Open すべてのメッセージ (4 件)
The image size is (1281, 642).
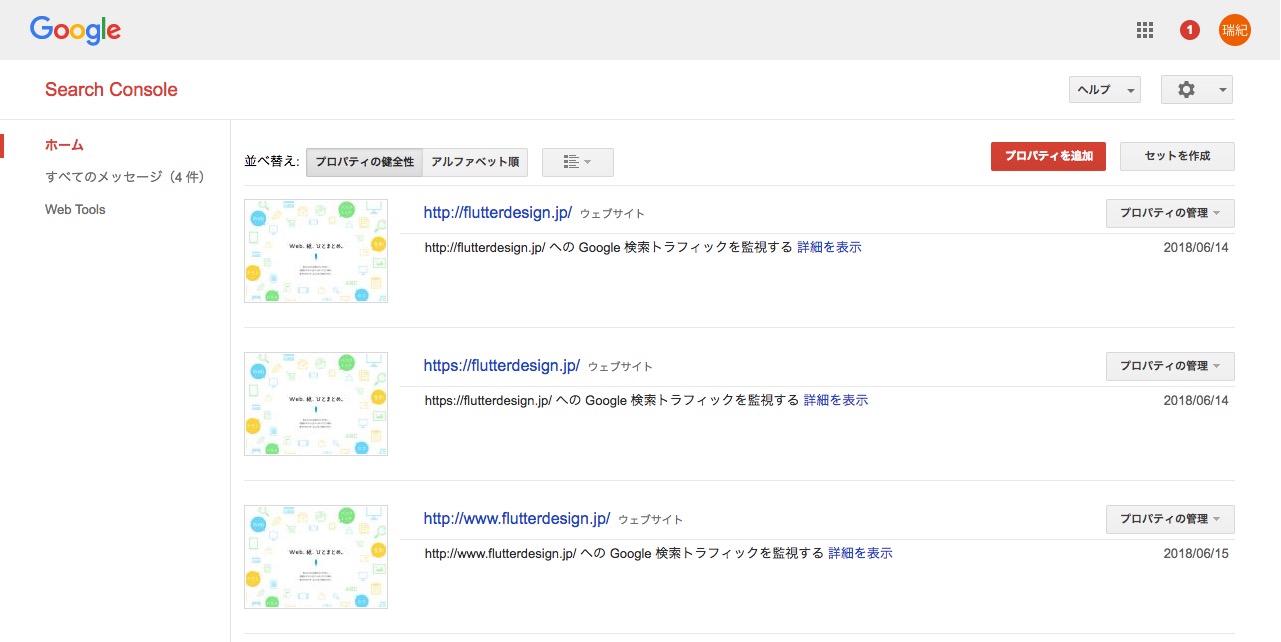click(124, 177)
